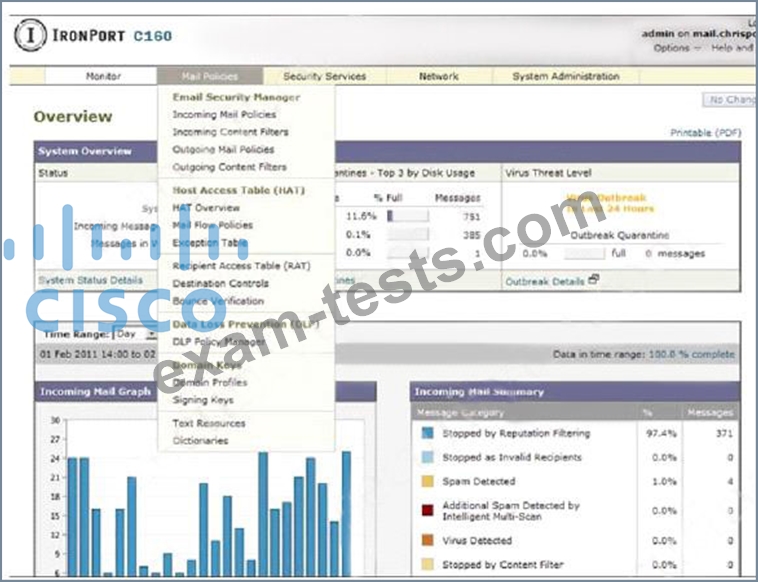Screen dimensions: 758x582
Task: Click the light blue Invalid Recipients legend square
Action: (x=427, y=457)
